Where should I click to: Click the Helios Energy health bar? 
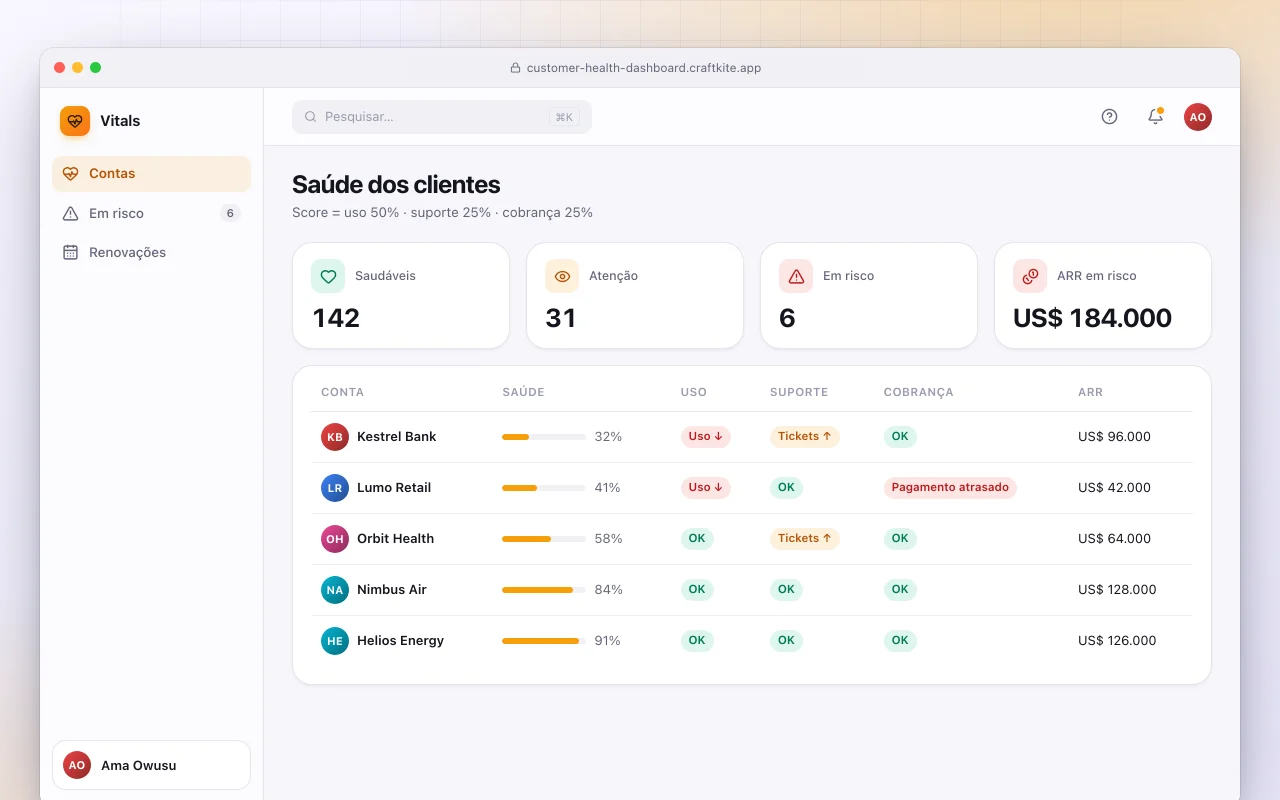544,641
